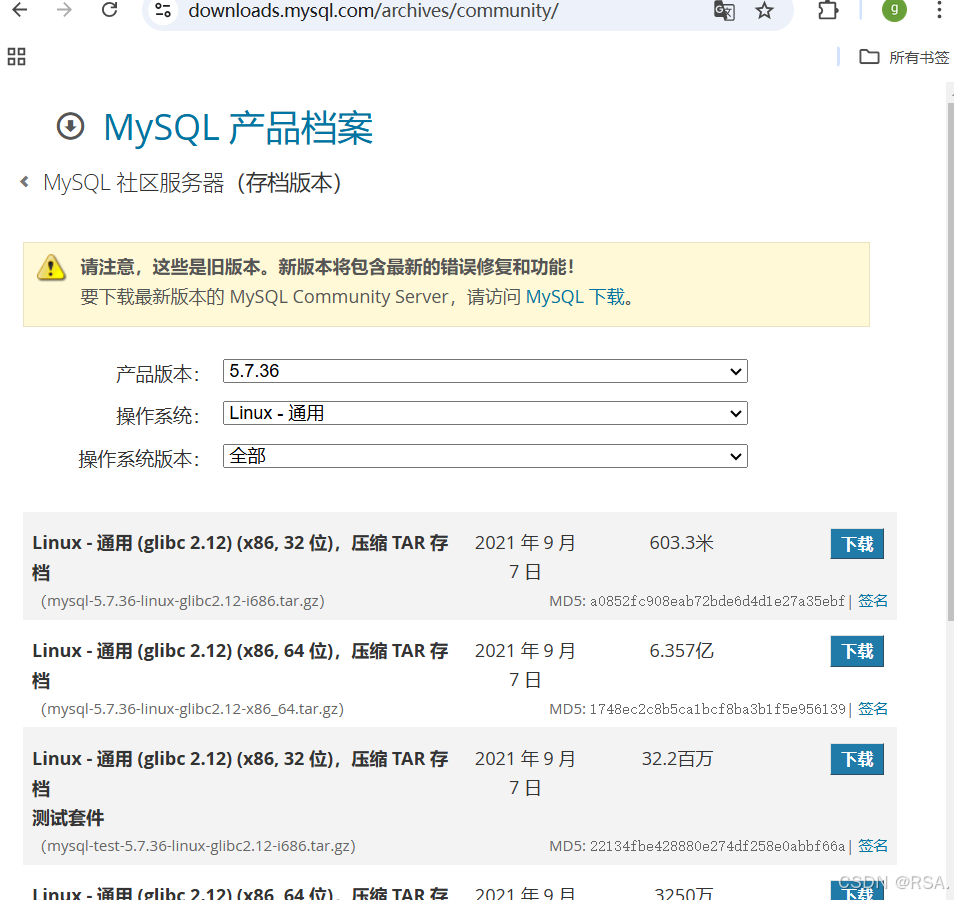Open 签名 link for the x86_64 tar archive

click(x=872, y=709)
